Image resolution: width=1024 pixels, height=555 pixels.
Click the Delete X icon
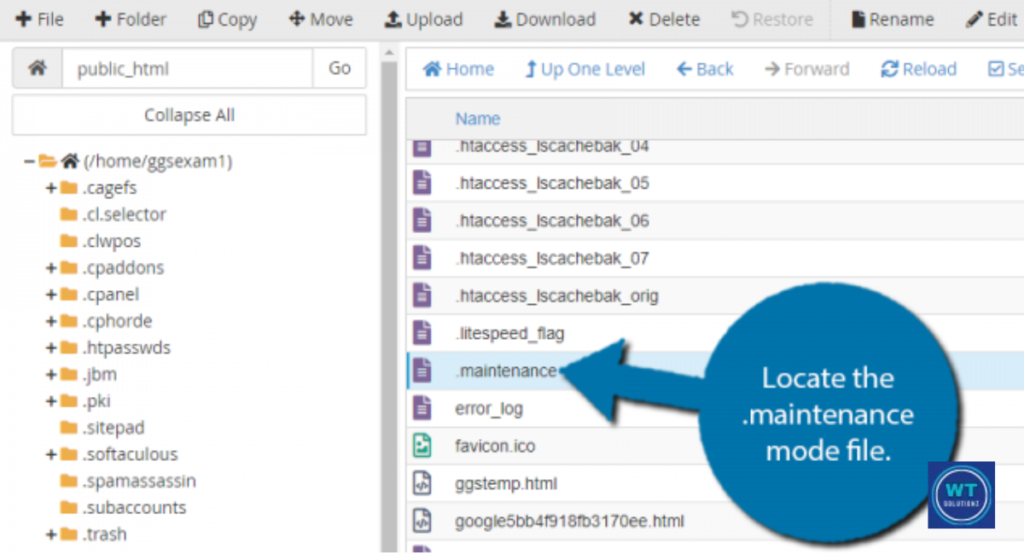click(636, 20)
